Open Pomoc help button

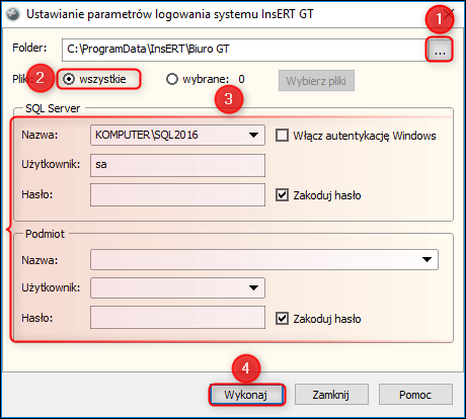point(415,395)
